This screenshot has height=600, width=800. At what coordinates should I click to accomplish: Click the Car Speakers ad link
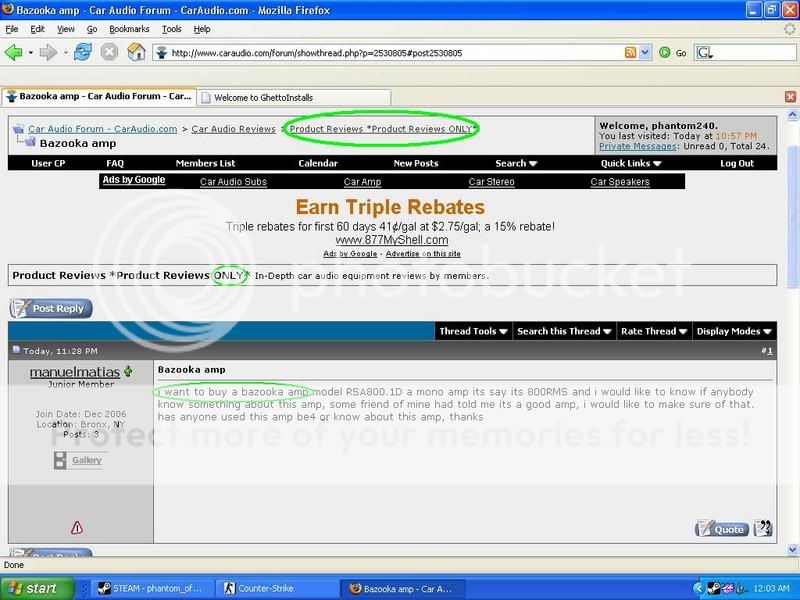(620, 182)
